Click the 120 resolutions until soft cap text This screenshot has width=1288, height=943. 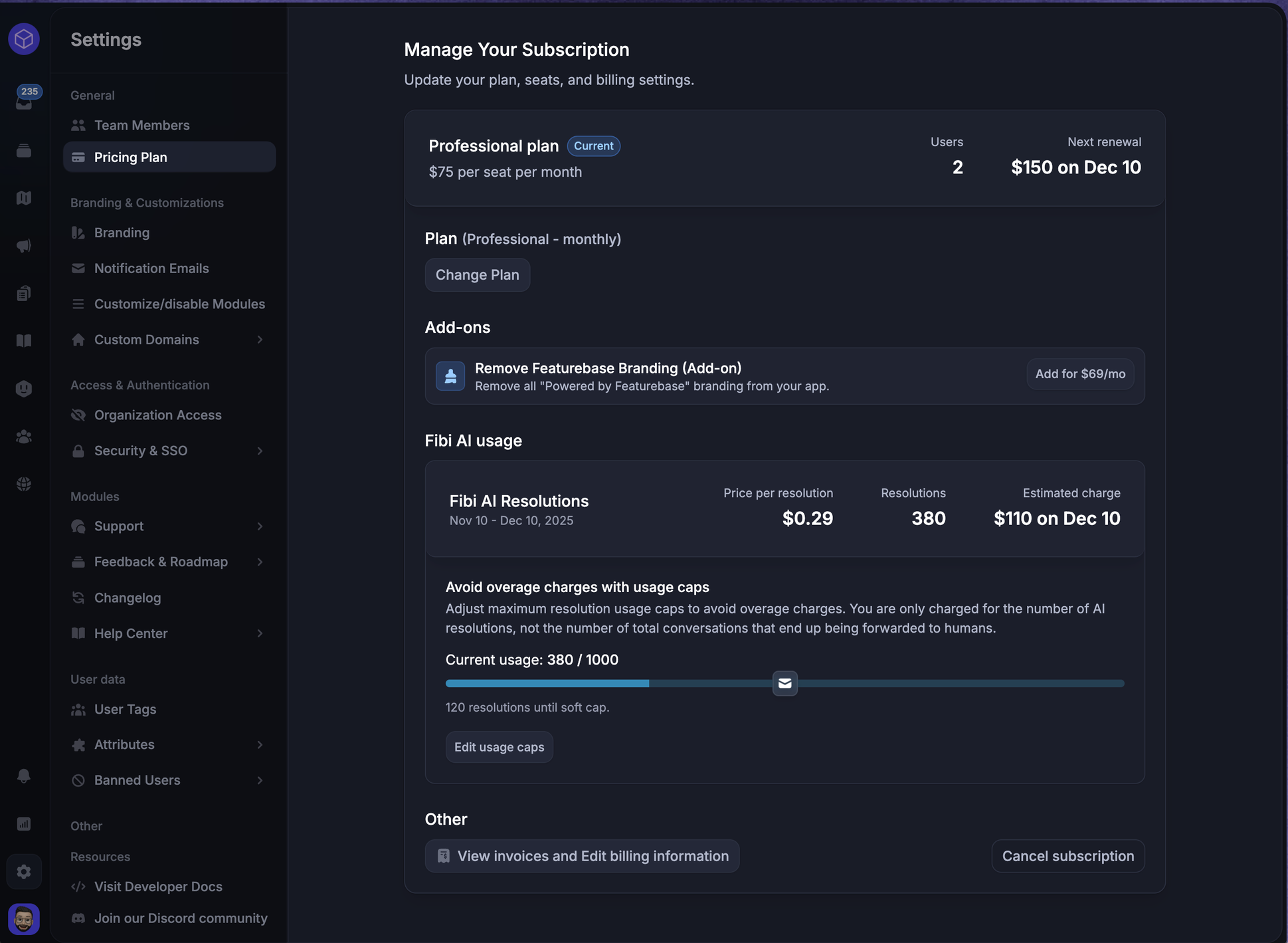527,708
